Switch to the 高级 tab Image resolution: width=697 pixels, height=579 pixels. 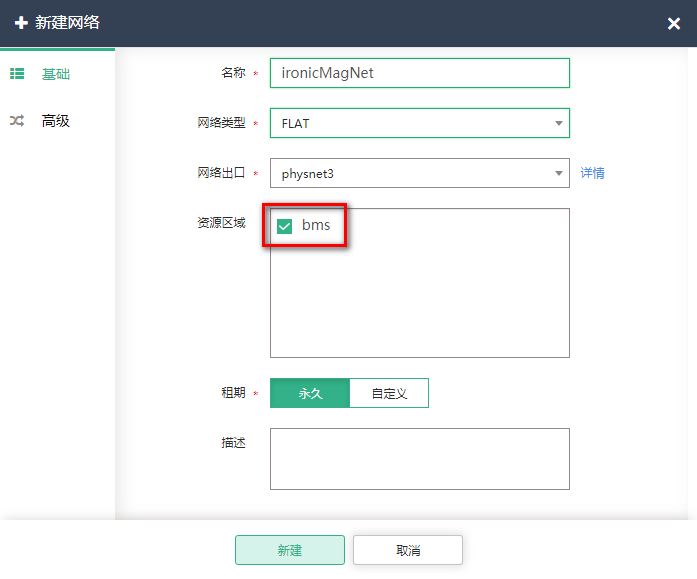tap(56, 120)
